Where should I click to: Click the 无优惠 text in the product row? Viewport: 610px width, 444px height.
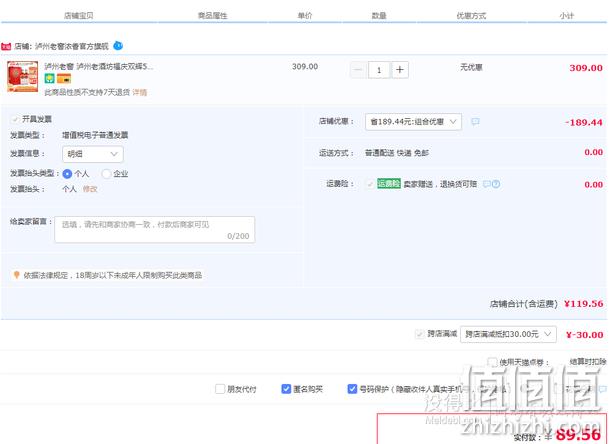(471, 67)
